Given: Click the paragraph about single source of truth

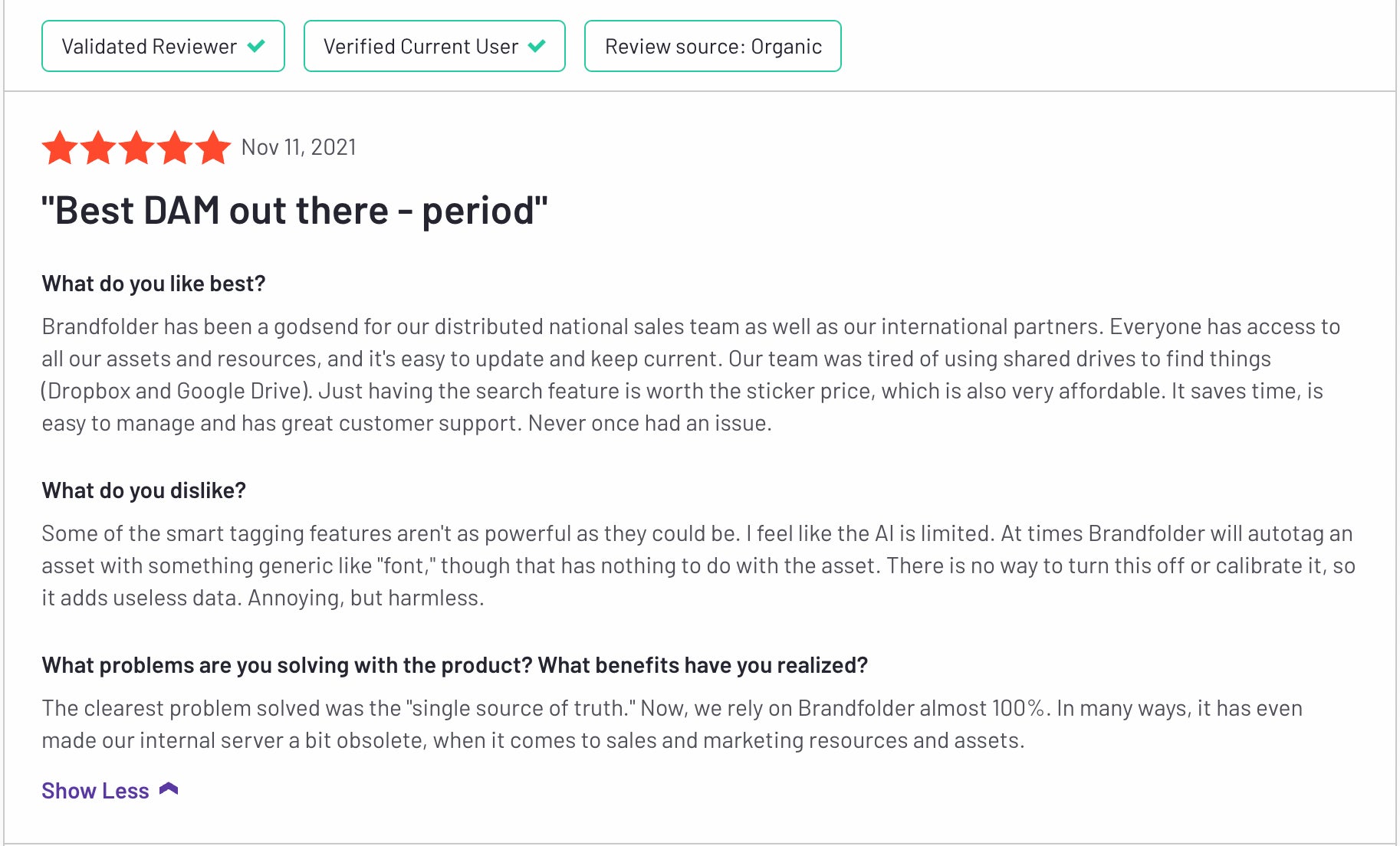Looking at the screenshot, I should [x=672, y=724].
